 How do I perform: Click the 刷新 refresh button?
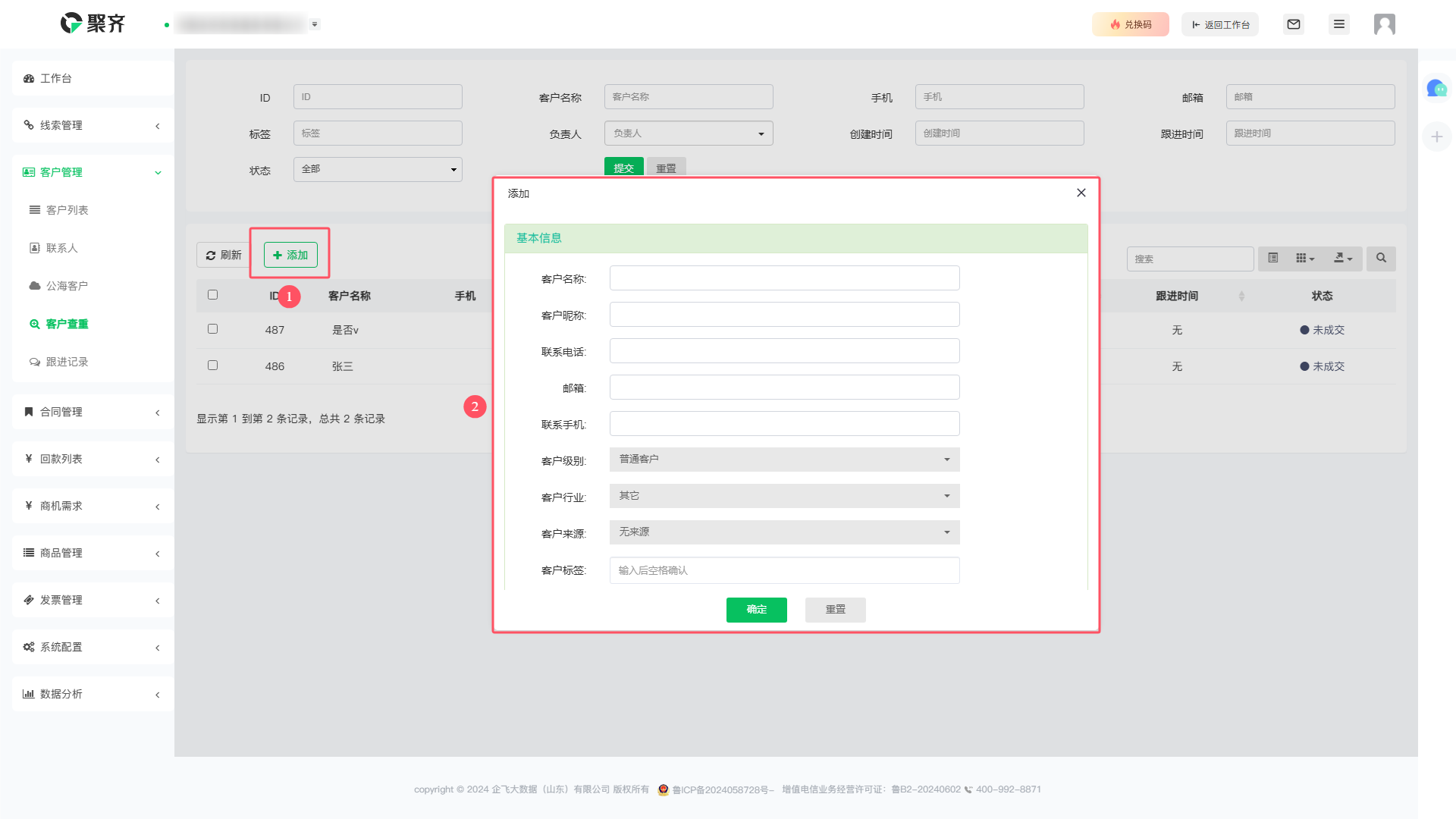(x=224, y=255)
